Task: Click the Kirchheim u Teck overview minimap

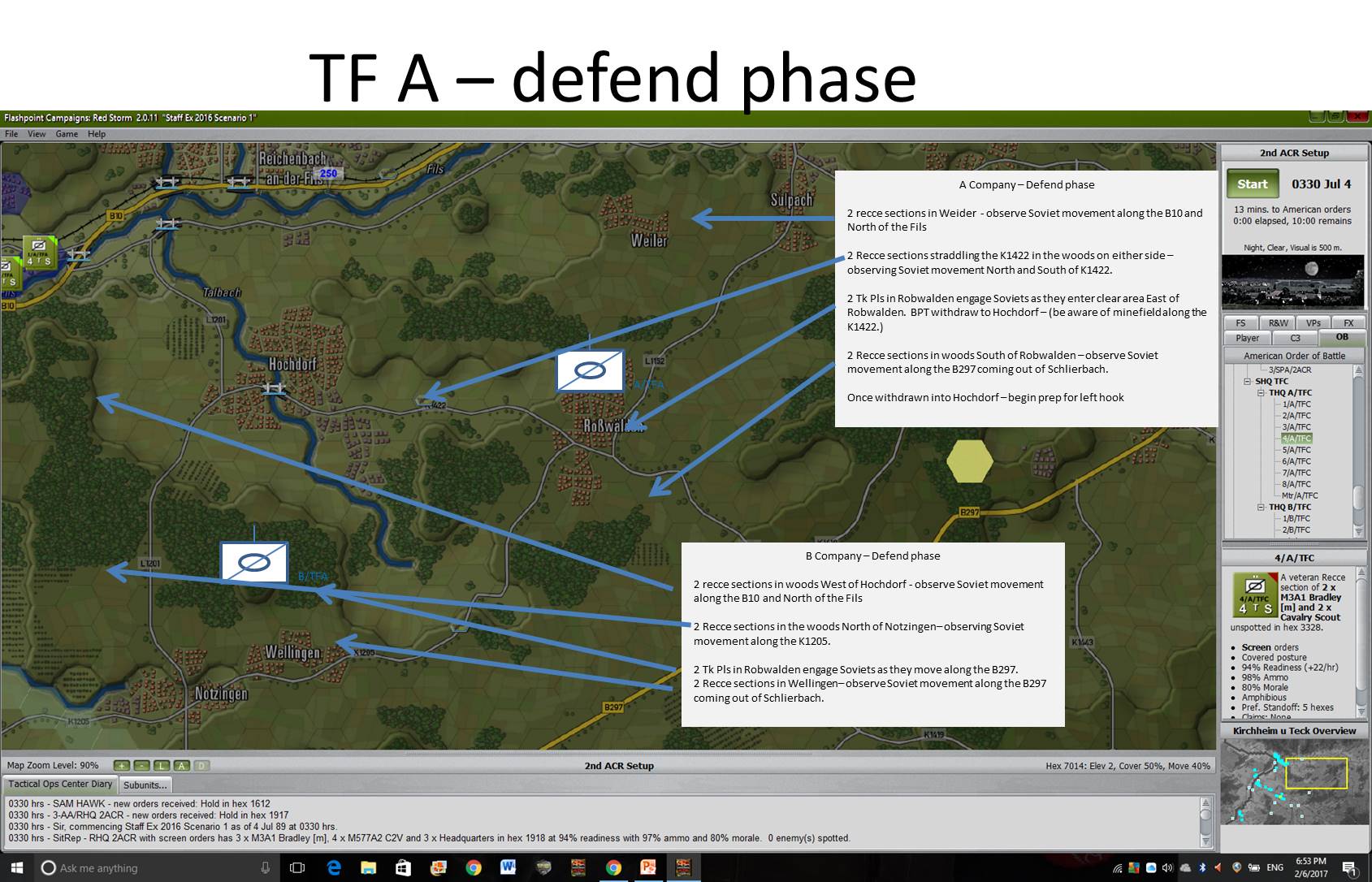Action: point(1294,783)
